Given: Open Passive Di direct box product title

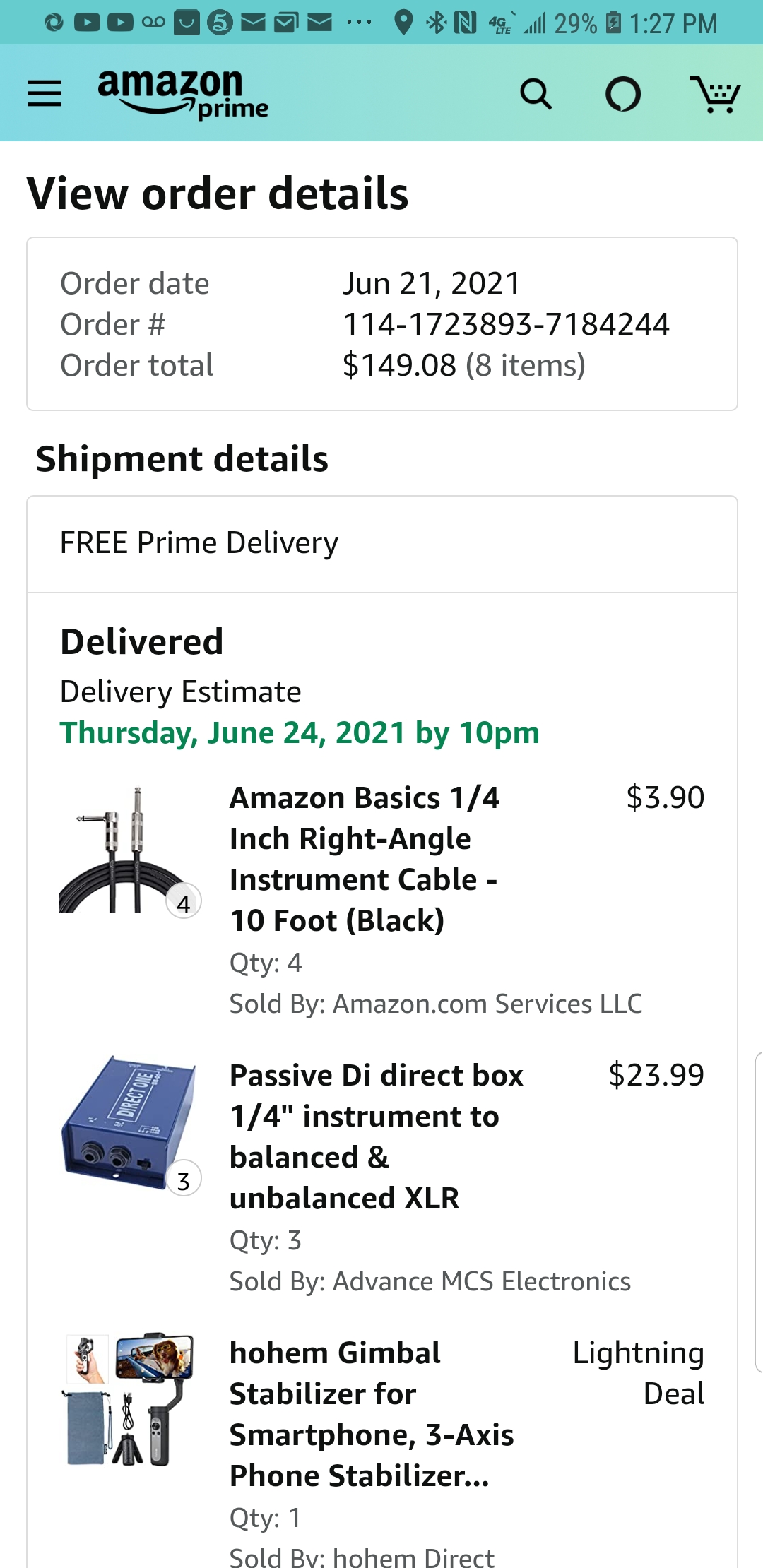Looking at the screenshot, I should pos(376,1136).
